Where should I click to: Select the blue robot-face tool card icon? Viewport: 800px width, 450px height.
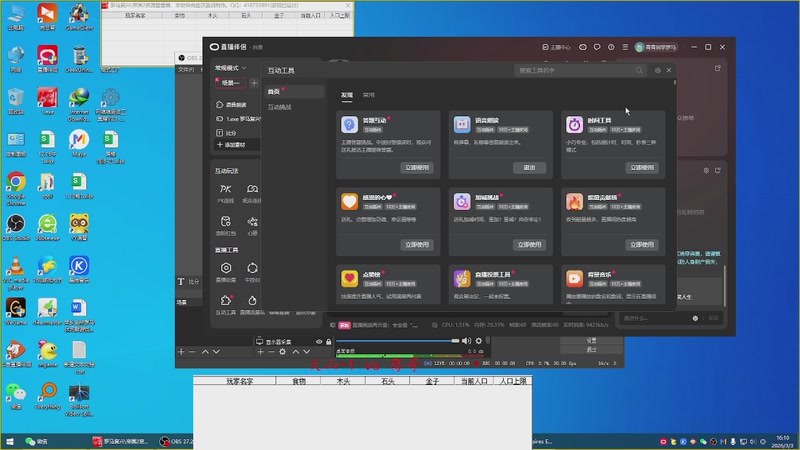[x=462, y=124]
